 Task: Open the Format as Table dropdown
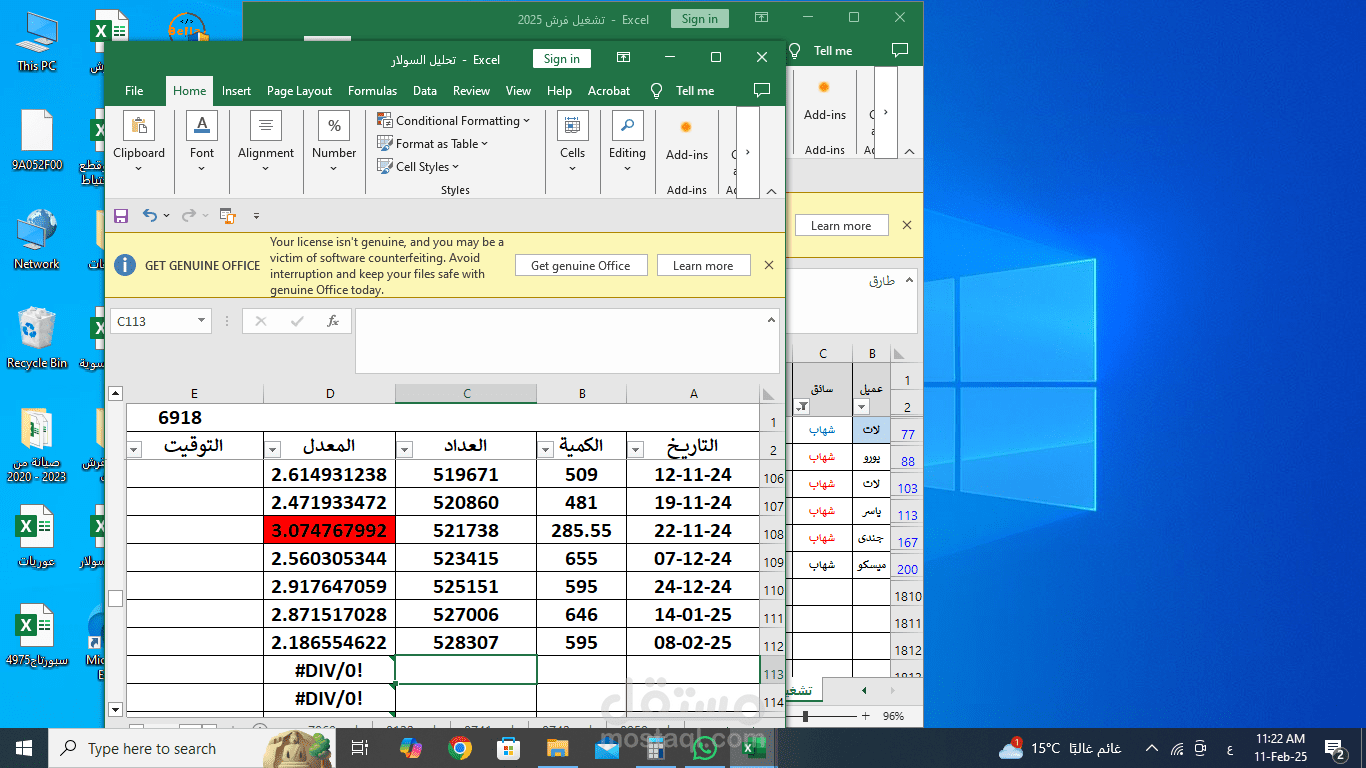(433, 143)
